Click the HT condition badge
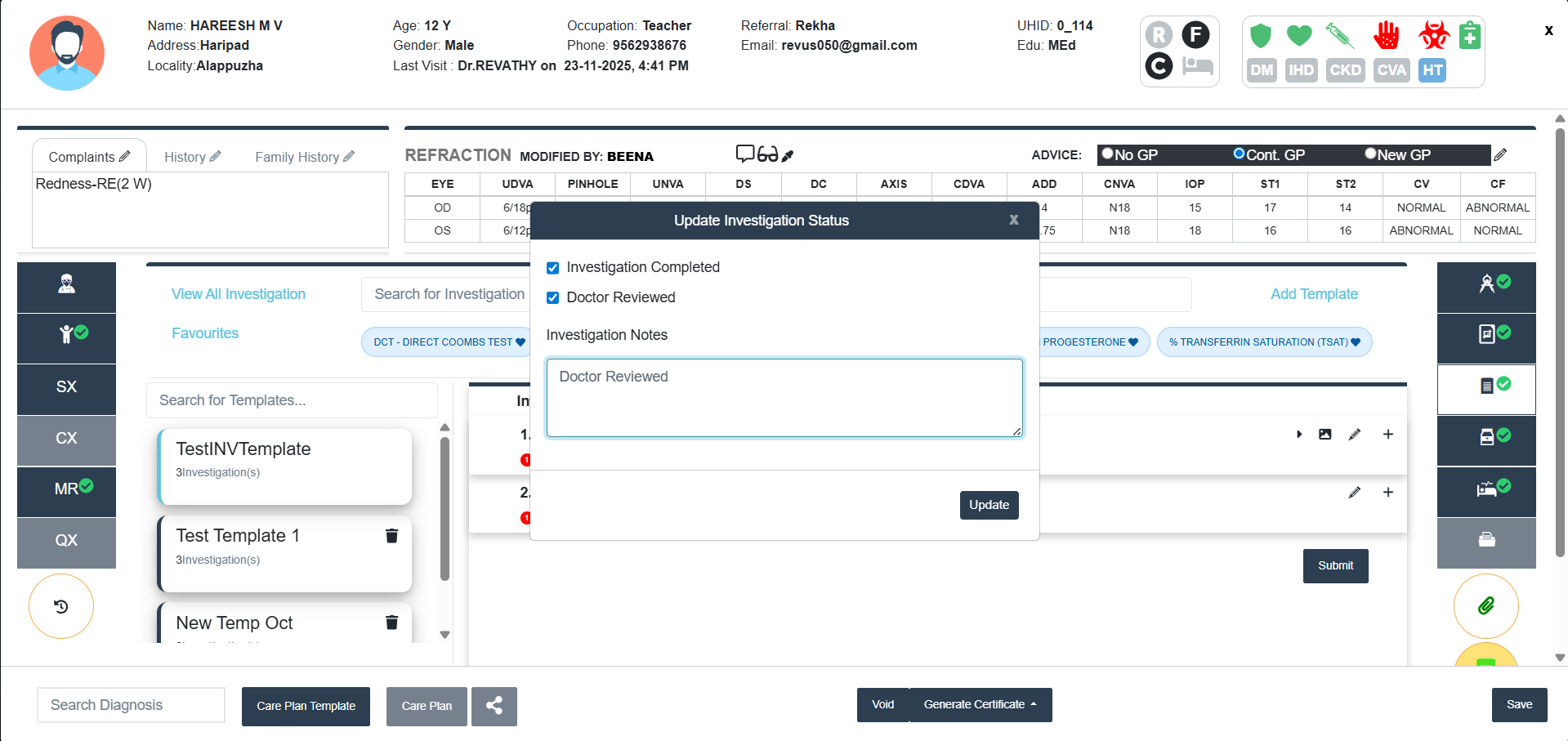The image size is (1568, 741). (x=1432, y=70)
